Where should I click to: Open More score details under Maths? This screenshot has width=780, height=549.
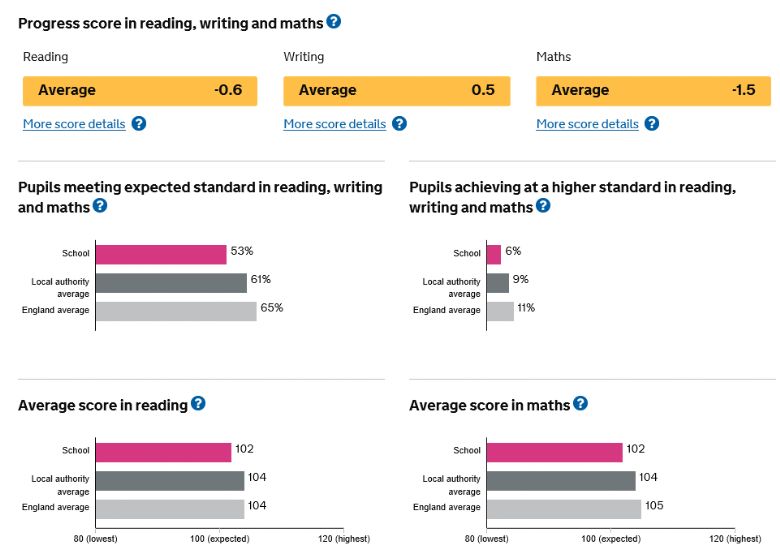[x=587, y=124]
